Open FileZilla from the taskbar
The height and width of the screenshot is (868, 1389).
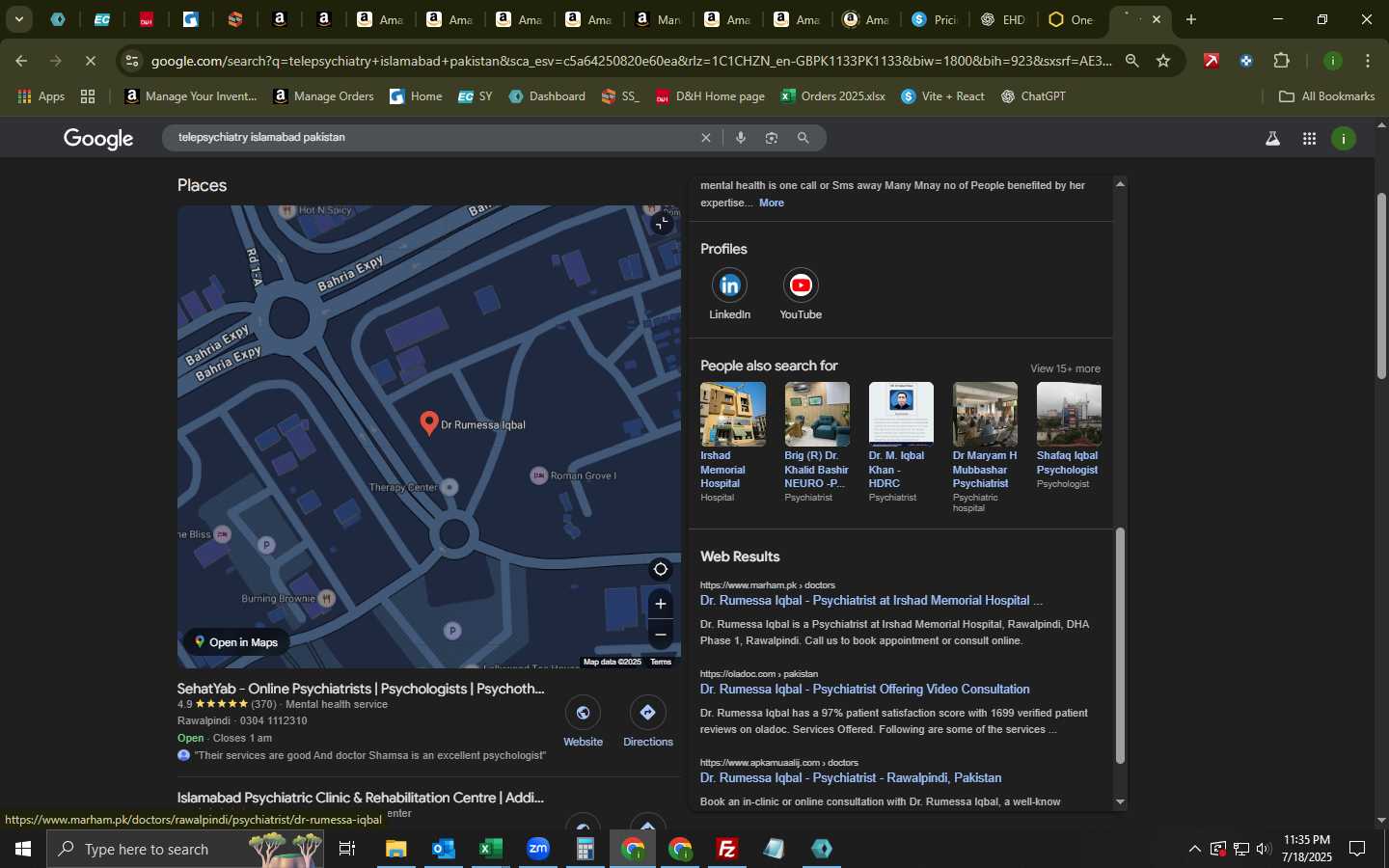[x=727, y=849]
